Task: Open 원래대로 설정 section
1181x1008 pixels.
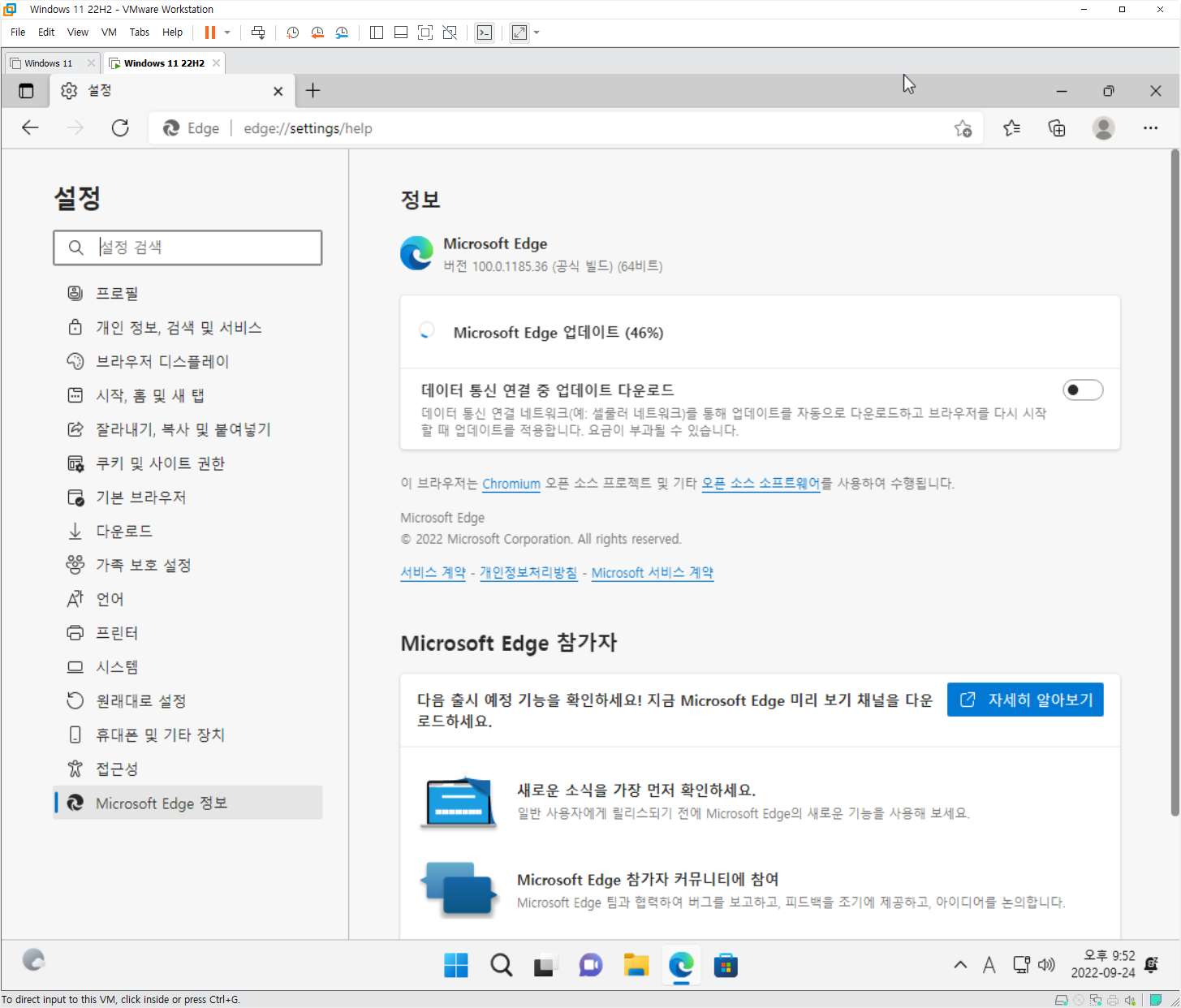Action: pyautogui.click(x=187, y=701)
